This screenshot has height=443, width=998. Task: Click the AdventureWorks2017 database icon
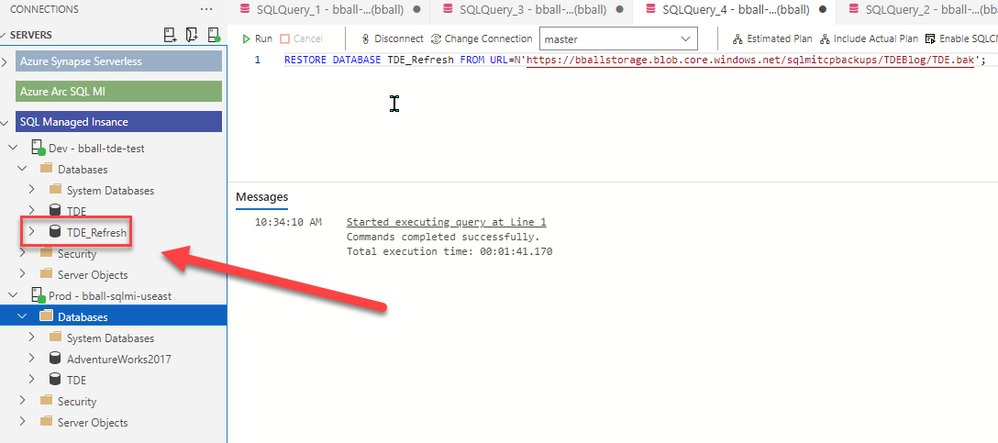coord(55,358)
